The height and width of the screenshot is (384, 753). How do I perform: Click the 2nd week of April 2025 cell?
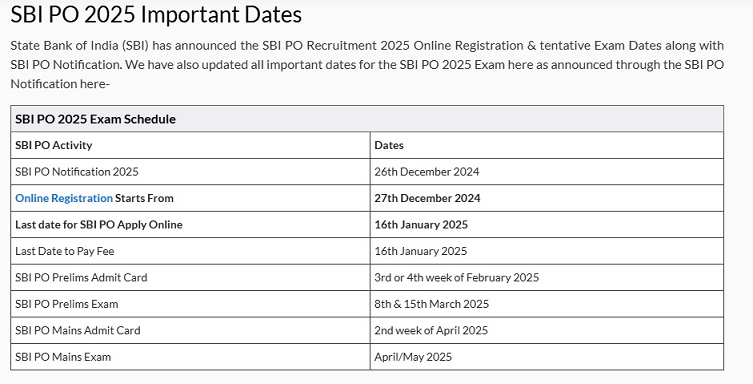click(x=547, y=330)
